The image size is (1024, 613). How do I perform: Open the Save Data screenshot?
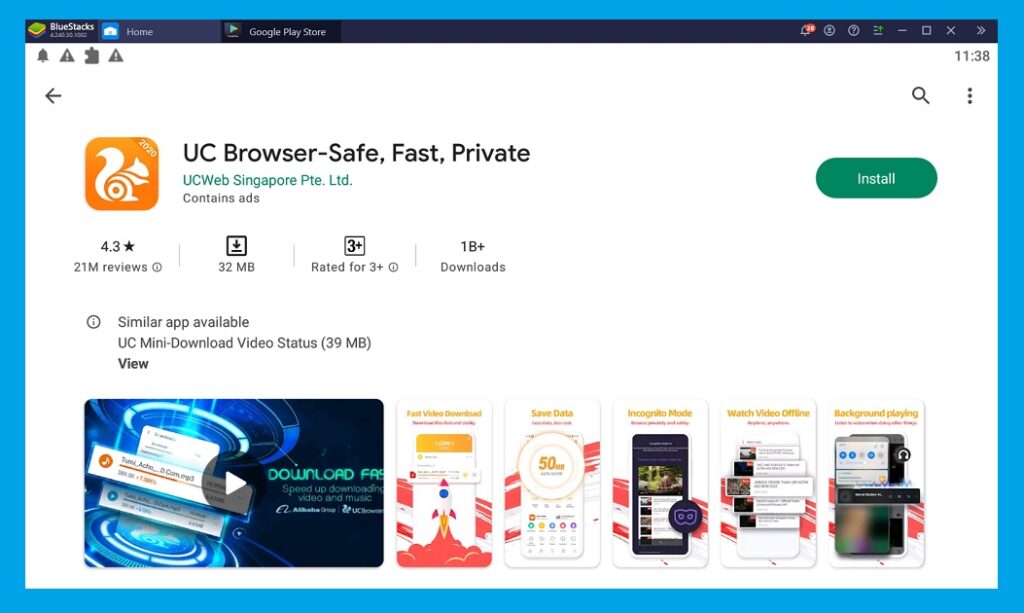click(x=552, y=483)
